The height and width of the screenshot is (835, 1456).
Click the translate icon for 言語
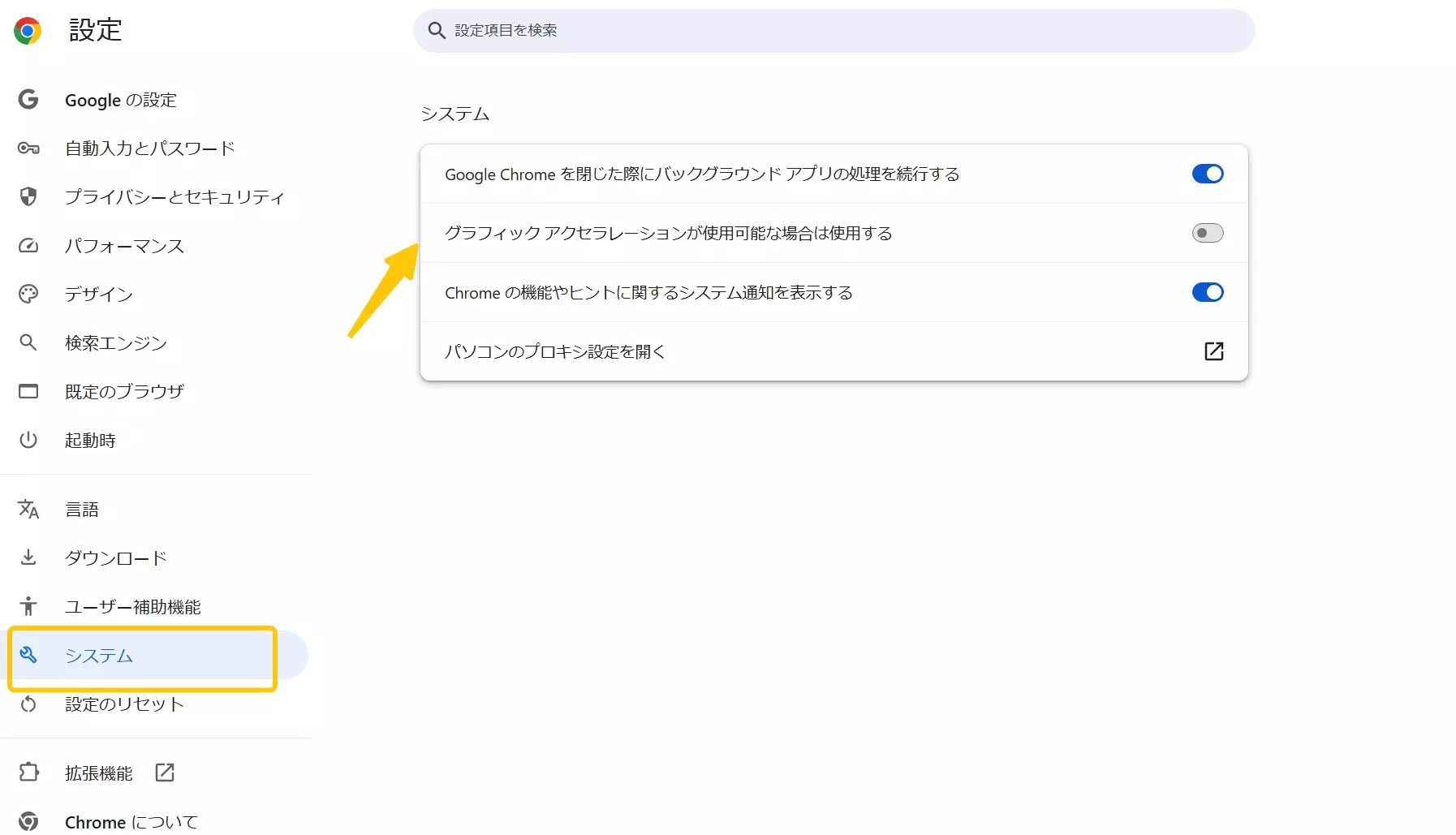pyautogui.click(x=28, y=509)
